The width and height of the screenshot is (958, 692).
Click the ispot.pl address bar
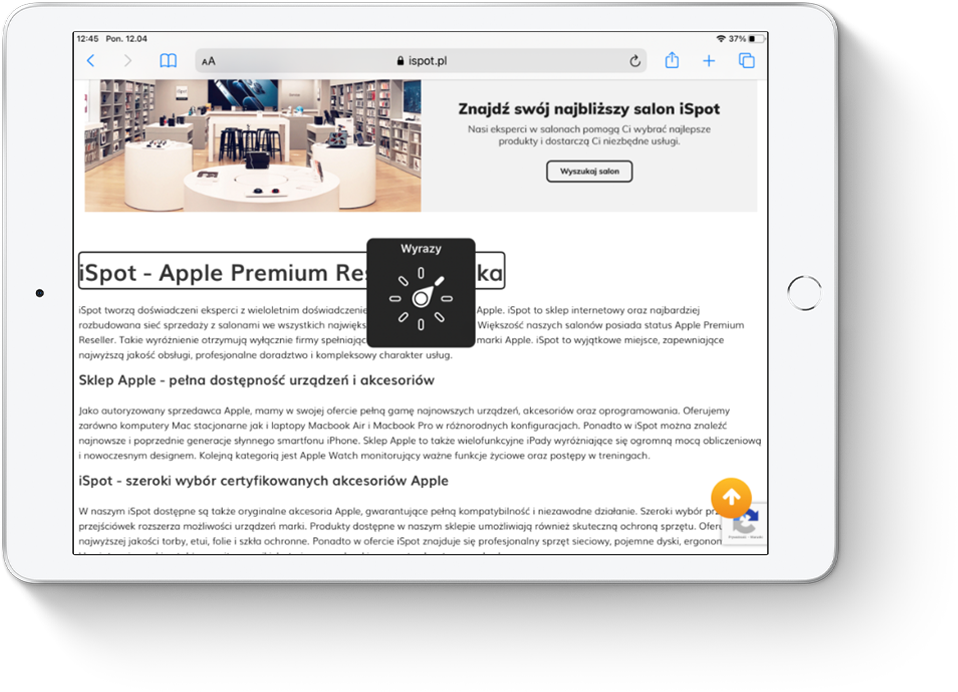pyautogui.click(x=421, y=61)
